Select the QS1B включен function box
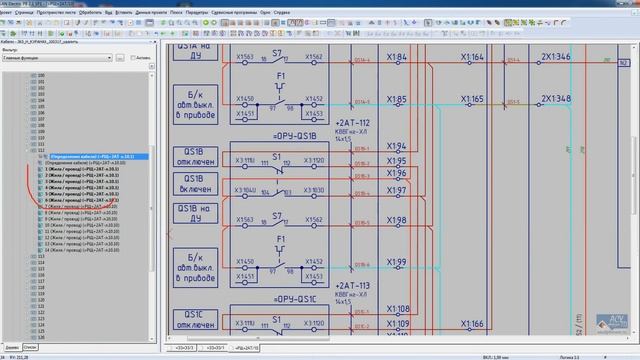This screenshot has height=360, width=640. [x=196, y=184]
